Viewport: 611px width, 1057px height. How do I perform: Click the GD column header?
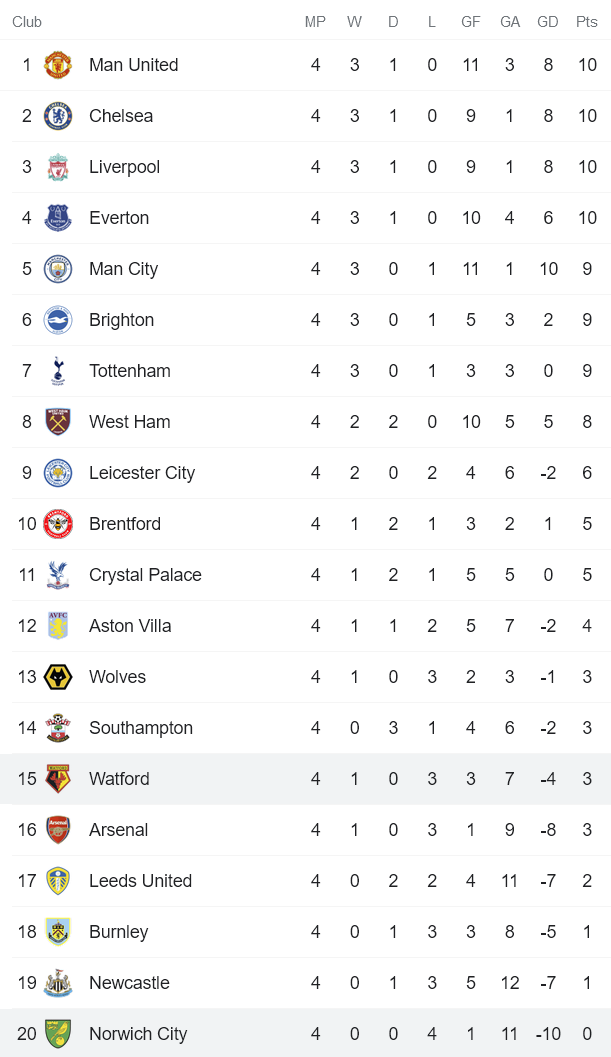point(548,22)
